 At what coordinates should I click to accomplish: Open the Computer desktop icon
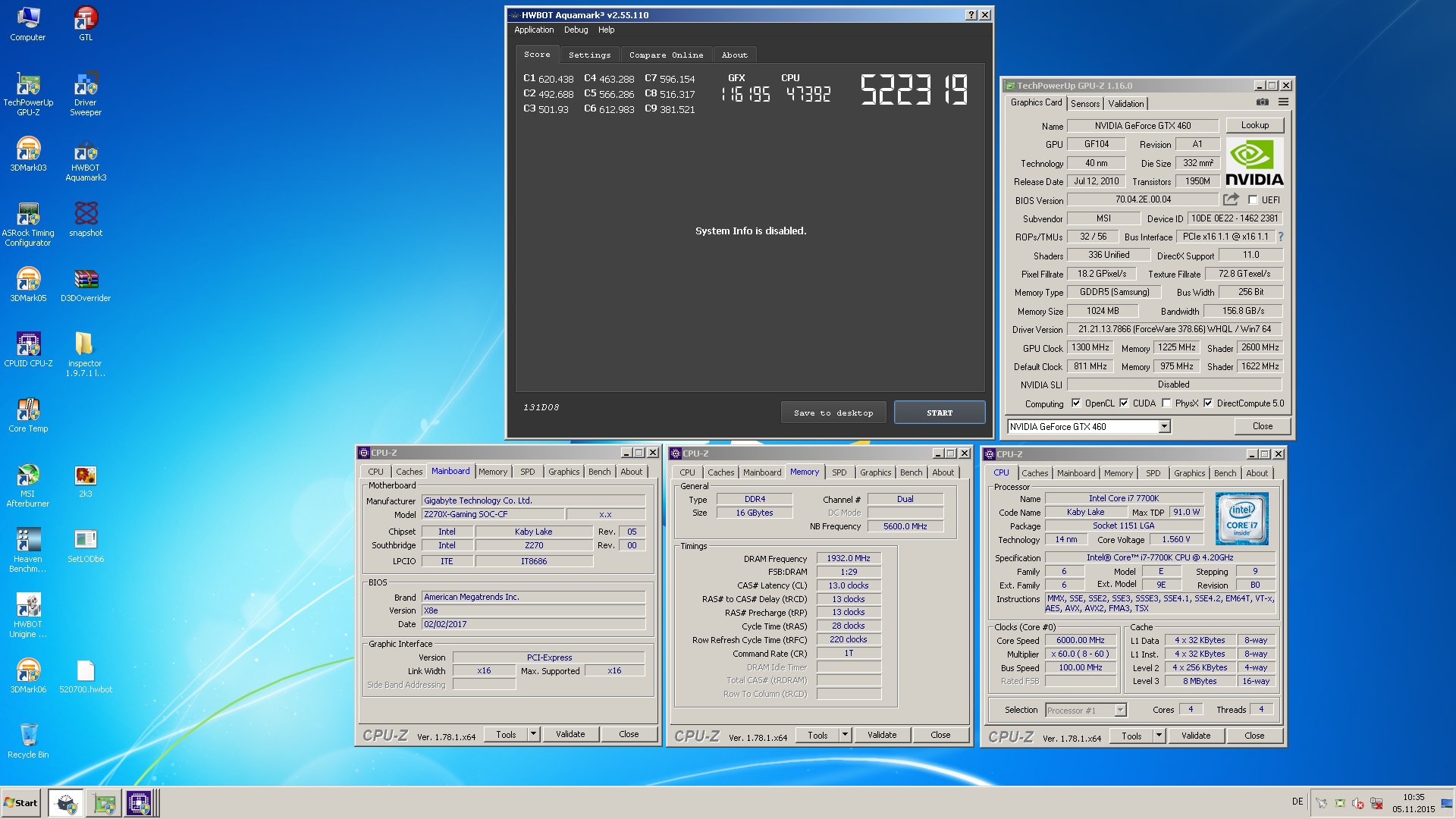[28, 24]
